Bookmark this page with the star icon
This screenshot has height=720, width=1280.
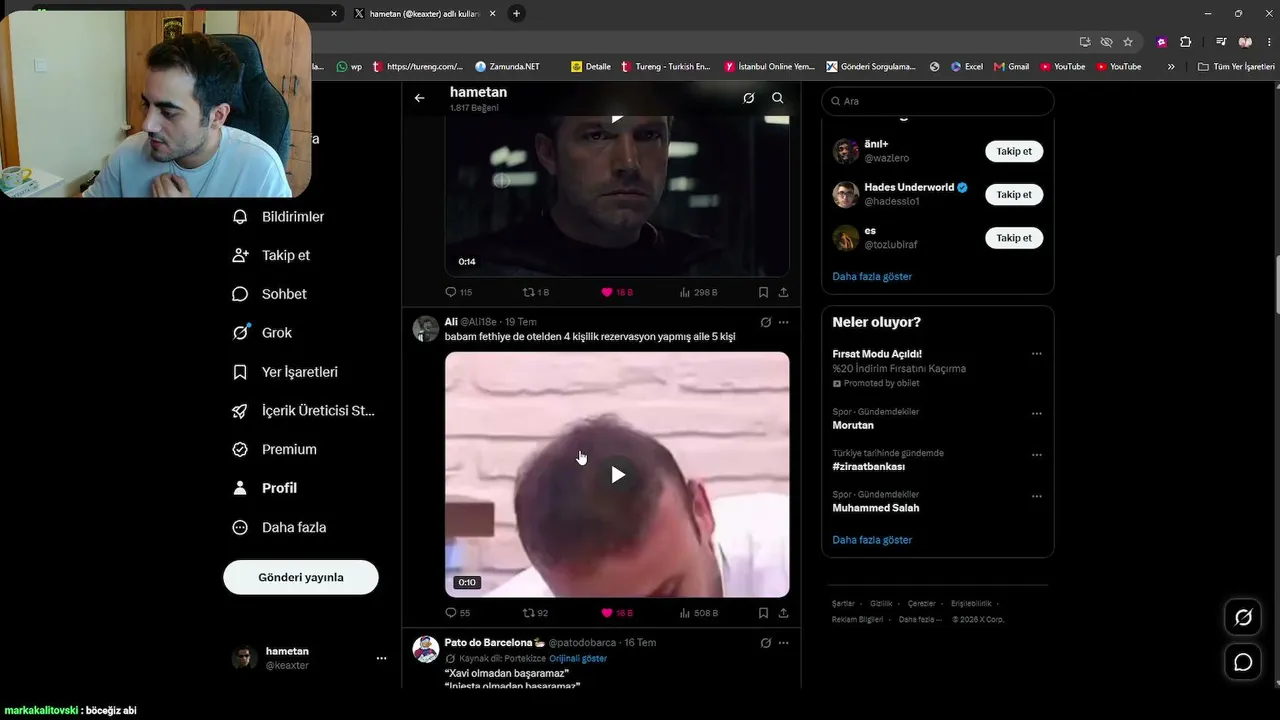[1128, 42]
